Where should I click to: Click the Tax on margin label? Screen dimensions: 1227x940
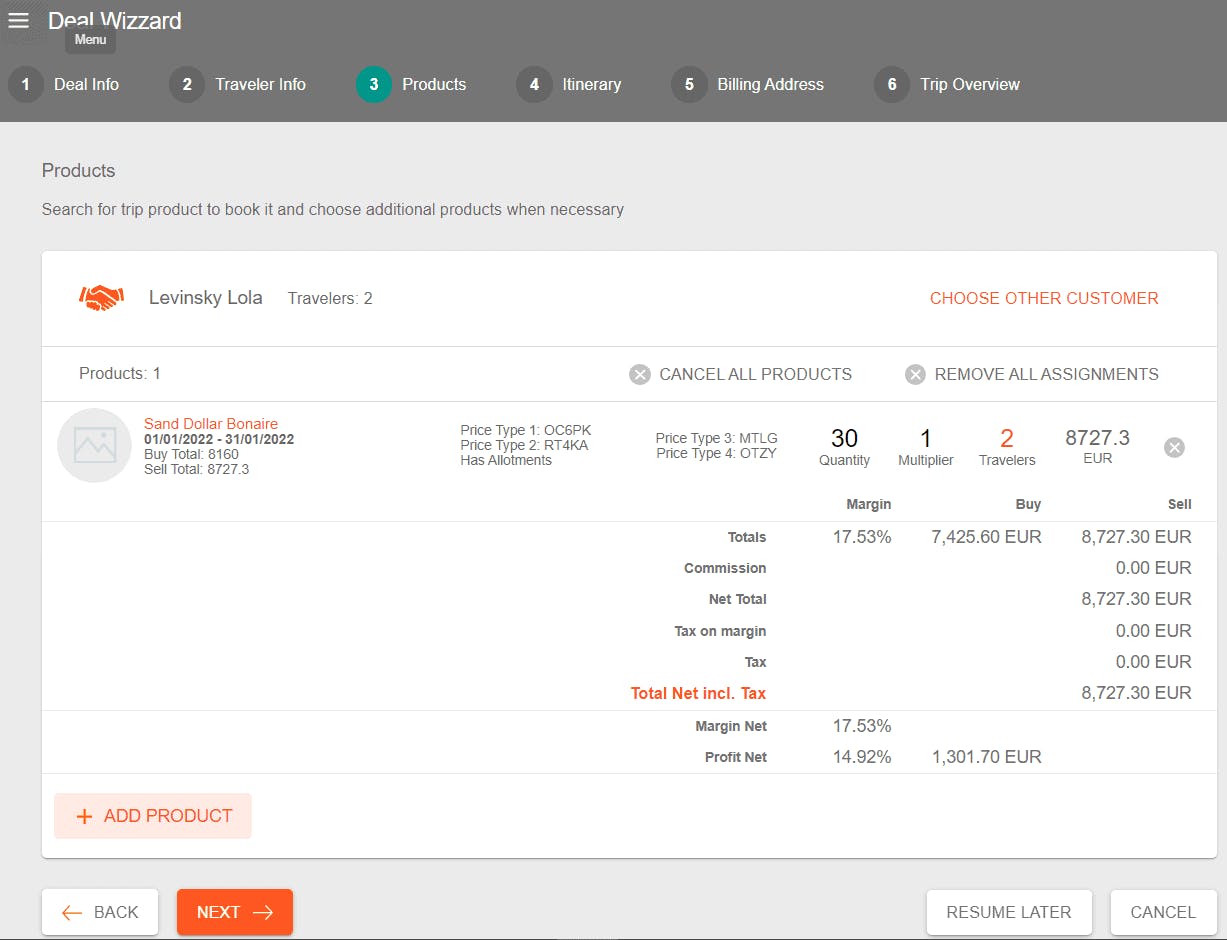[x=721, y=631]
